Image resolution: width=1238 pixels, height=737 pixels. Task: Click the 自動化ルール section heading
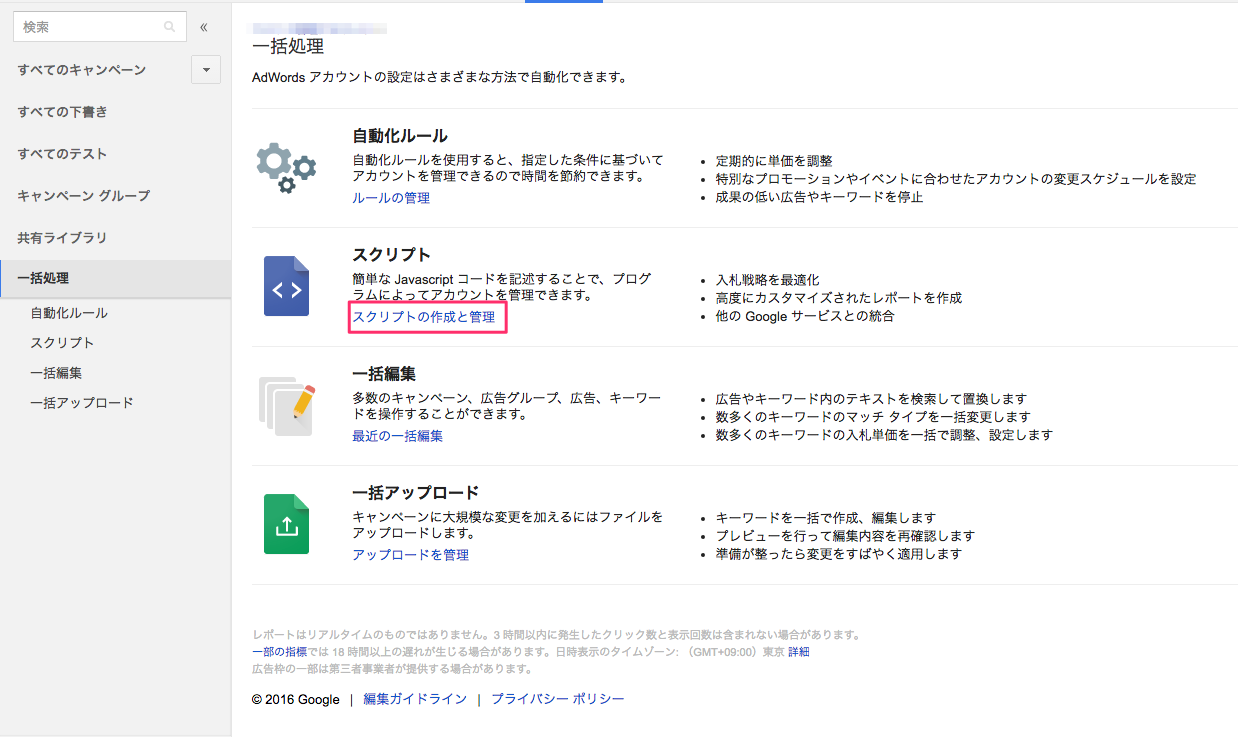pos(400,136)
